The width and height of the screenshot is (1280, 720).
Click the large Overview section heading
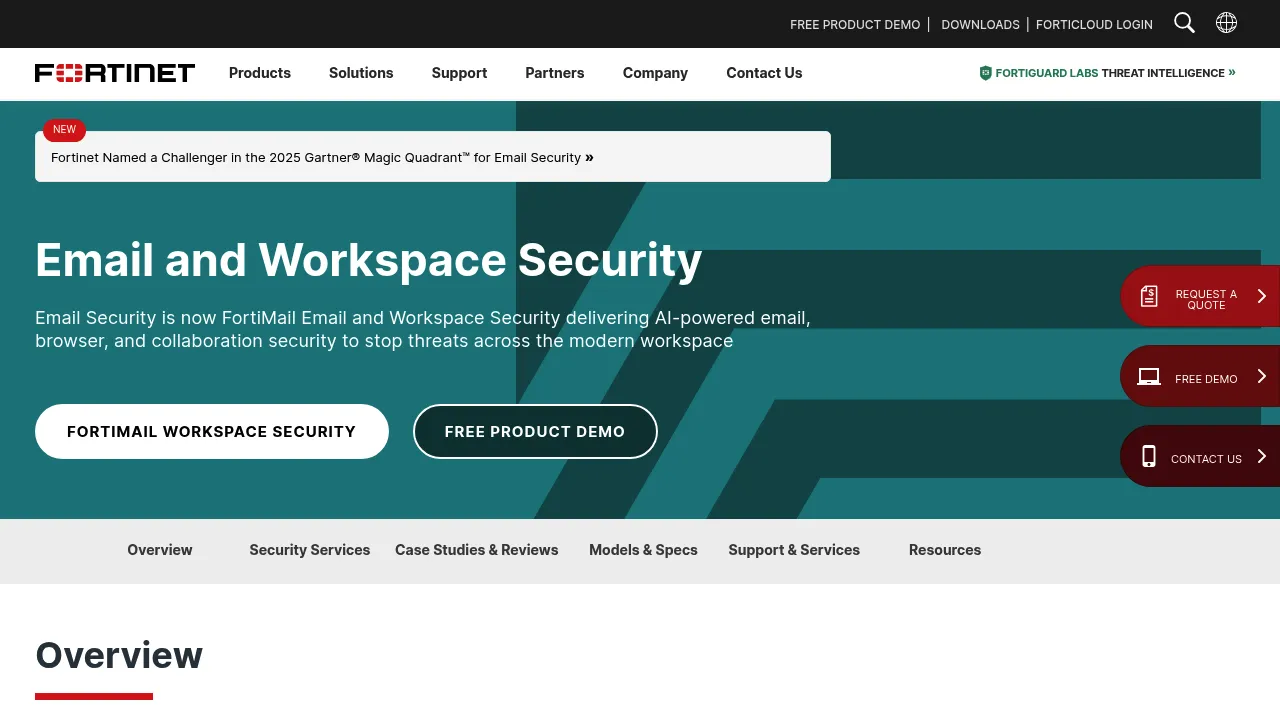tap(119, 655)
